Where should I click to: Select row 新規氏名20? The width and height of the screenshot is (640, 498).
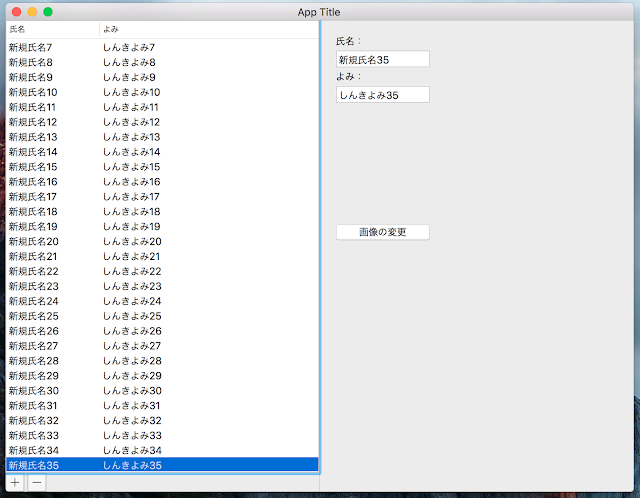pos(162,242)
